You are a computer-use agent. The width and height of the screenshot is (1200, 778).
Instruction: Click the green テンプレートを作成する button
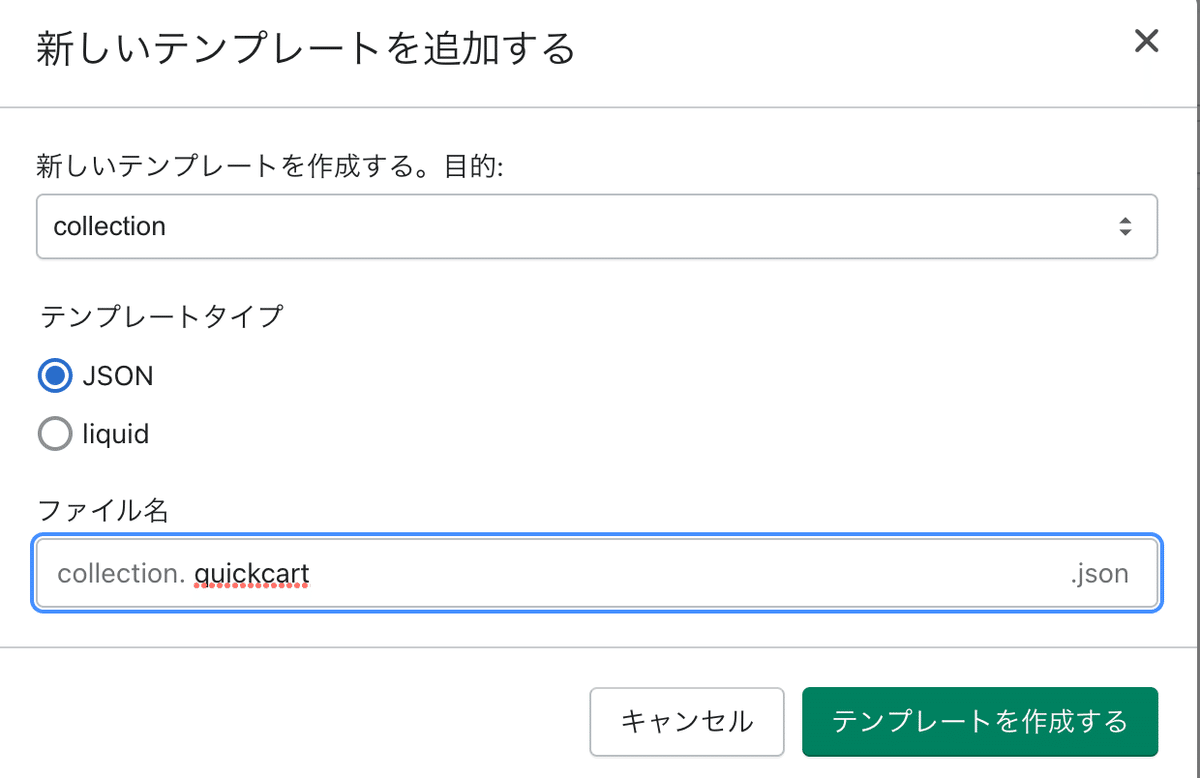(980, 721)
